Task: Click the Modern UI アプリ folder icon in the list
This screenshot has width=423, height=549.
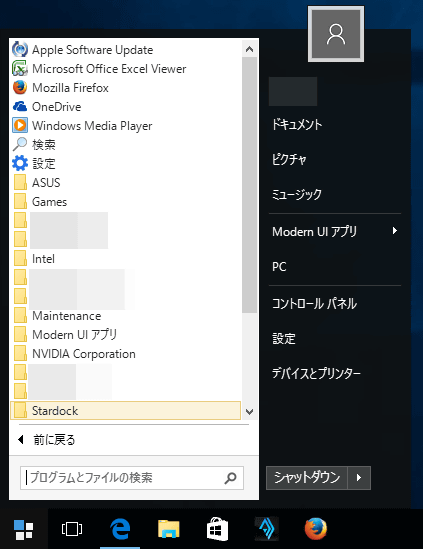Action: pos(21,334)
